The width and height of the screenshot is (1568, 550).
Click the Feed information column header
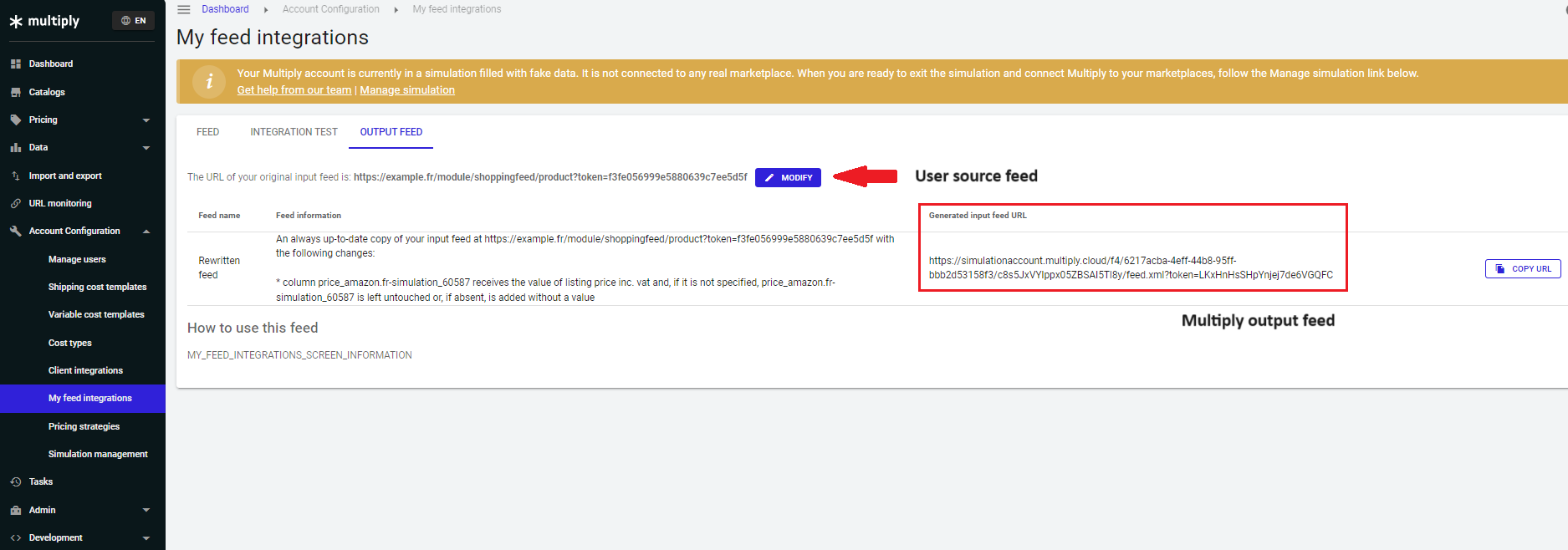point(309,216)
